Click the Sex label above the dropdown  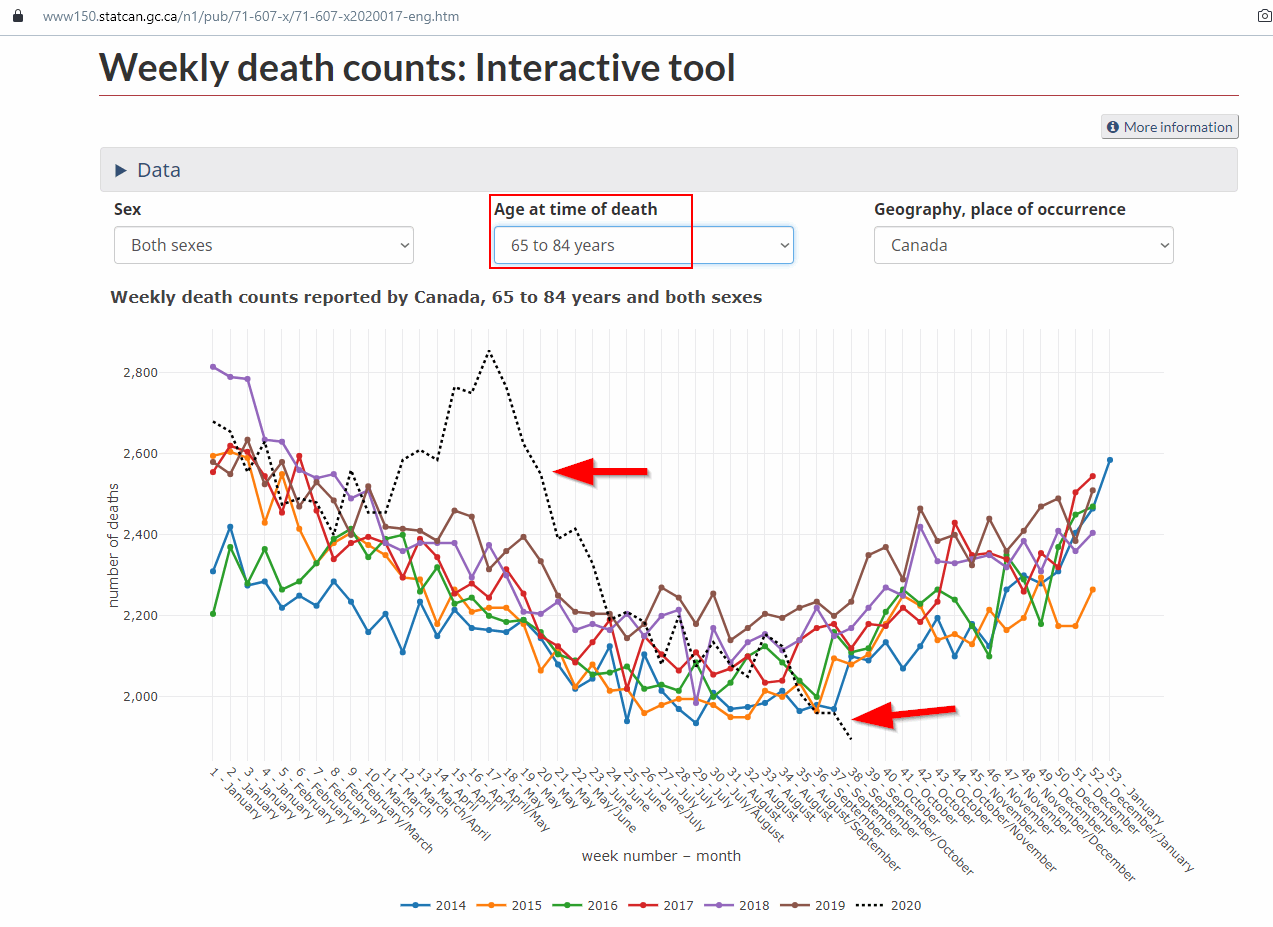127,209
